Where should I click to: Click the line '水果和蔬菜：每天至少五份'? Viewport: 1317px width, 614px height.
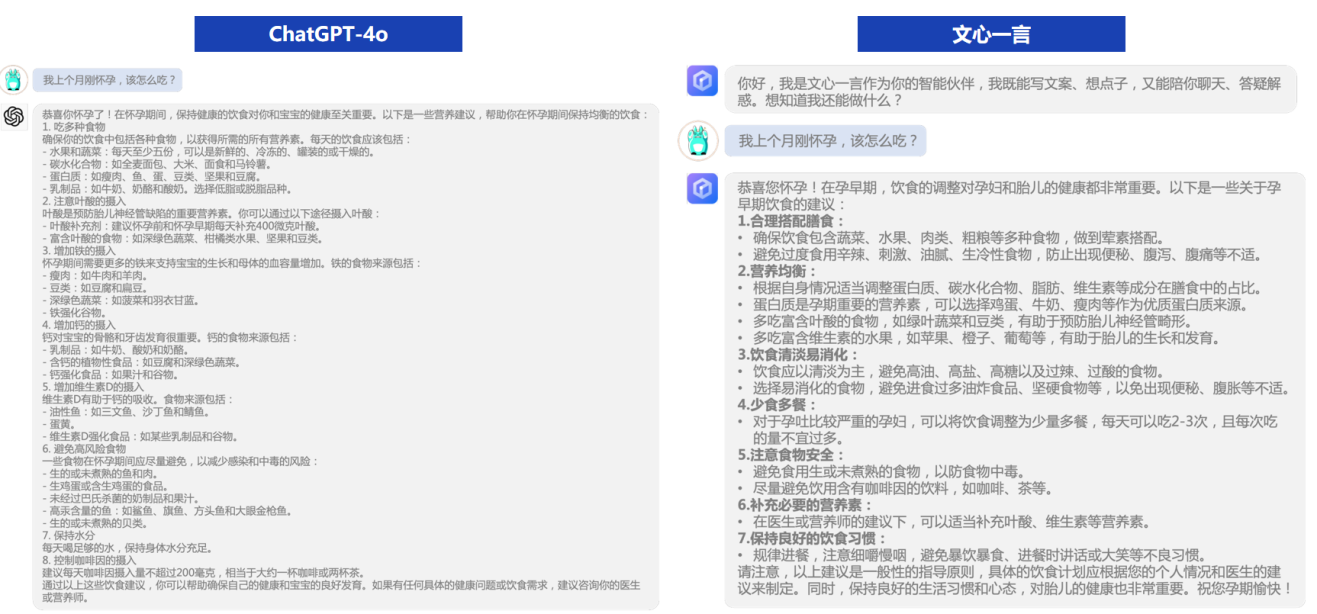click(x=209, y=152)
